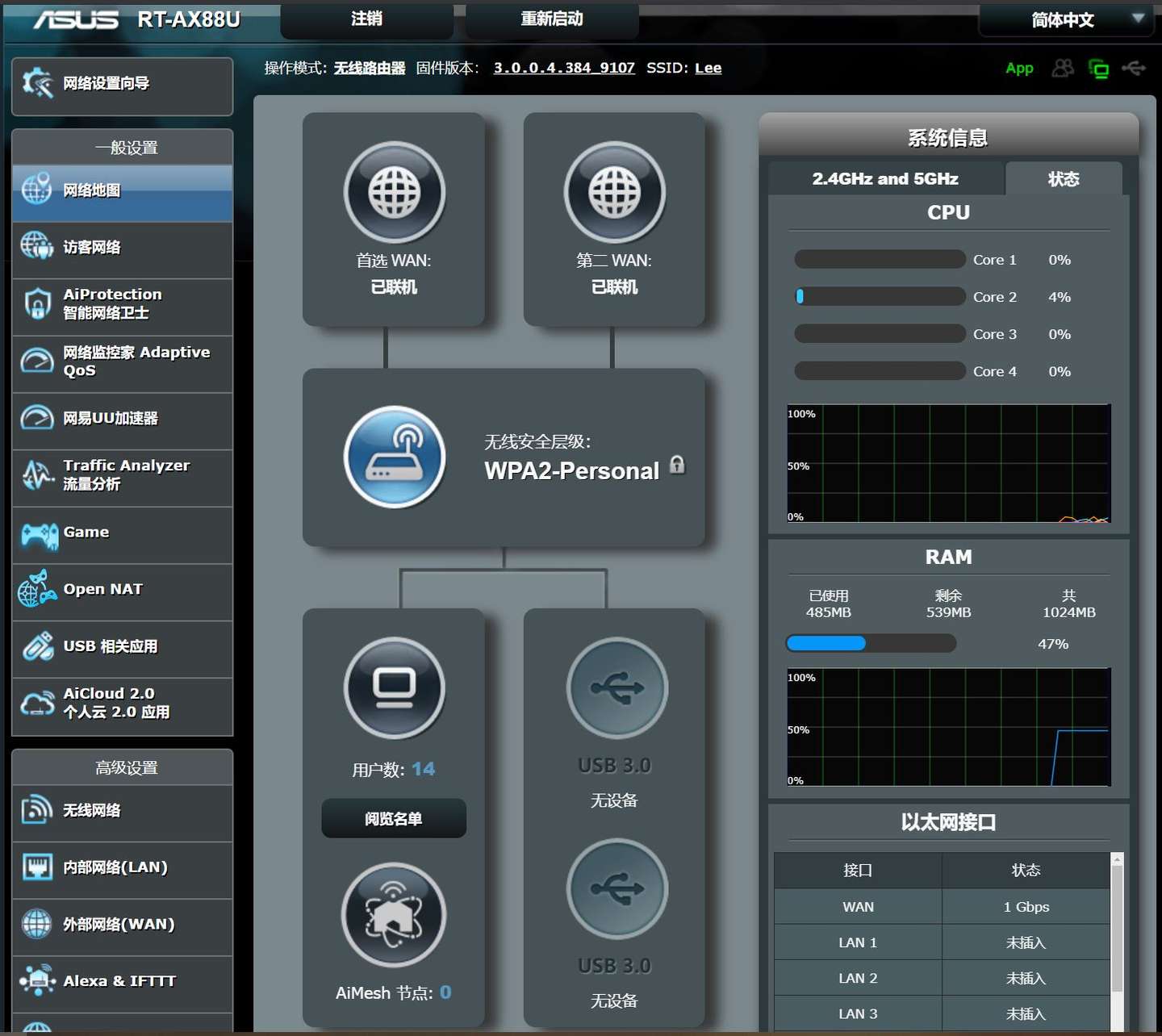Screen dimensions: 1162x1036
Task: Click the 网易UU加速器 gauge icon
Action: tap(37, 417)
